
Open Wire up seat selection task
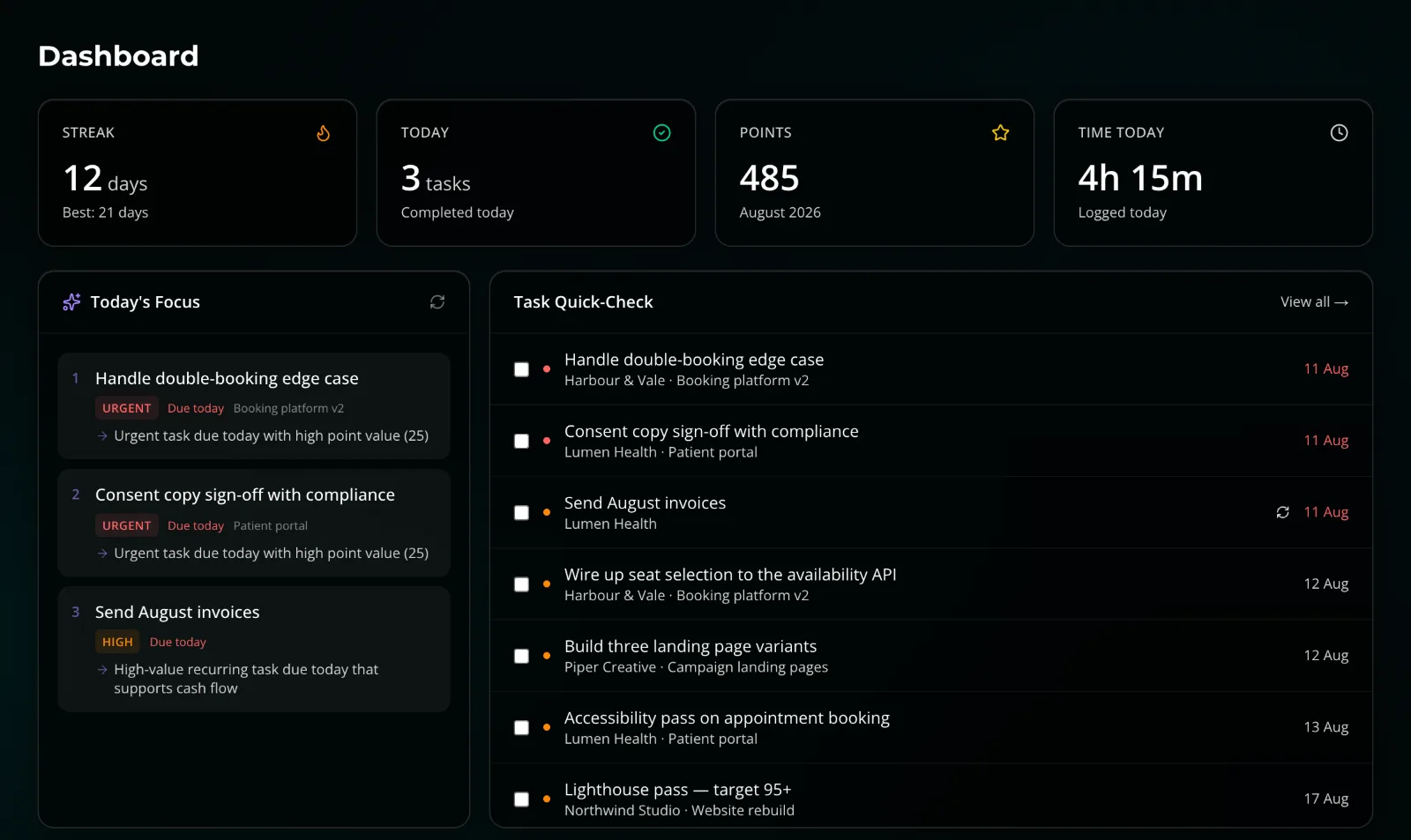click(931, 584)
